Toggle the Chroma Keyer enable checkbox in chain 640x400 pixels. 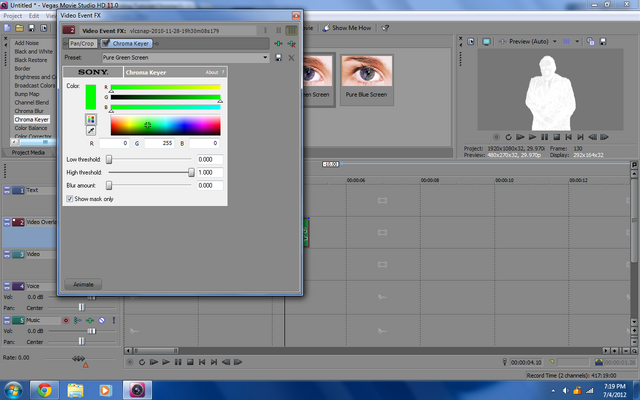[106, 43]
